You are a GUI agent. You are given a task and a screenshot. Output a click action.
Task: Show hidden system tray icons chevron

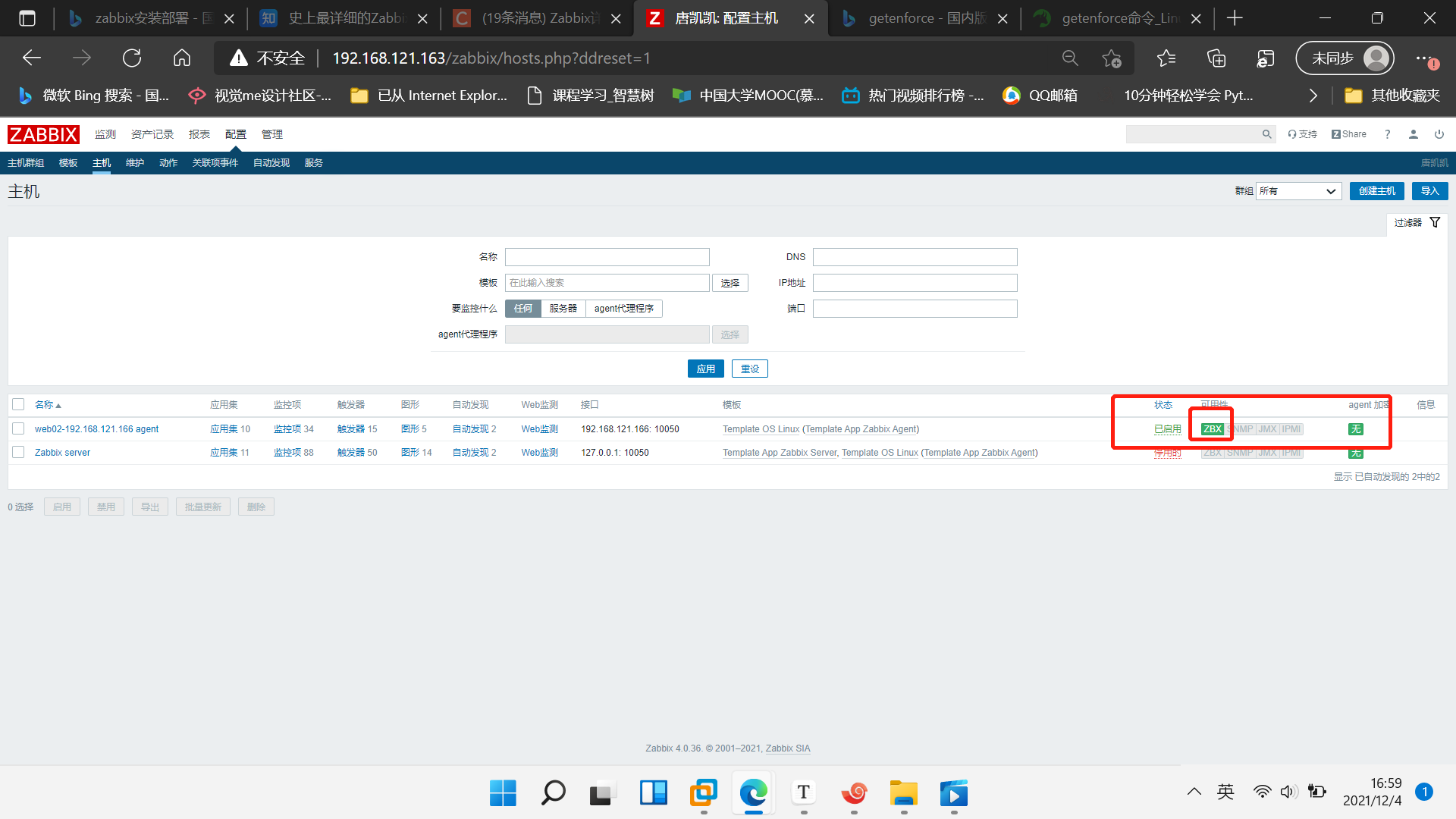click(x=1194, y=792)
